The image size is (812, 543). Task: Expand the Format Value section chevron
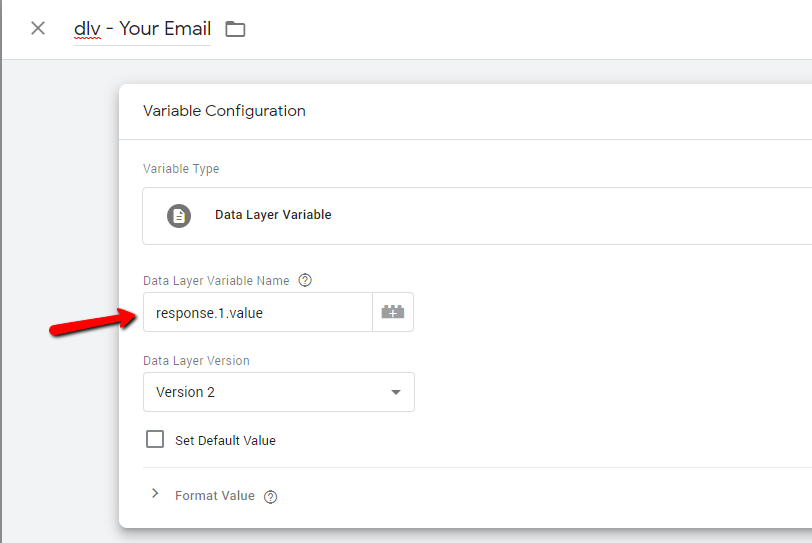coord(155,493)
